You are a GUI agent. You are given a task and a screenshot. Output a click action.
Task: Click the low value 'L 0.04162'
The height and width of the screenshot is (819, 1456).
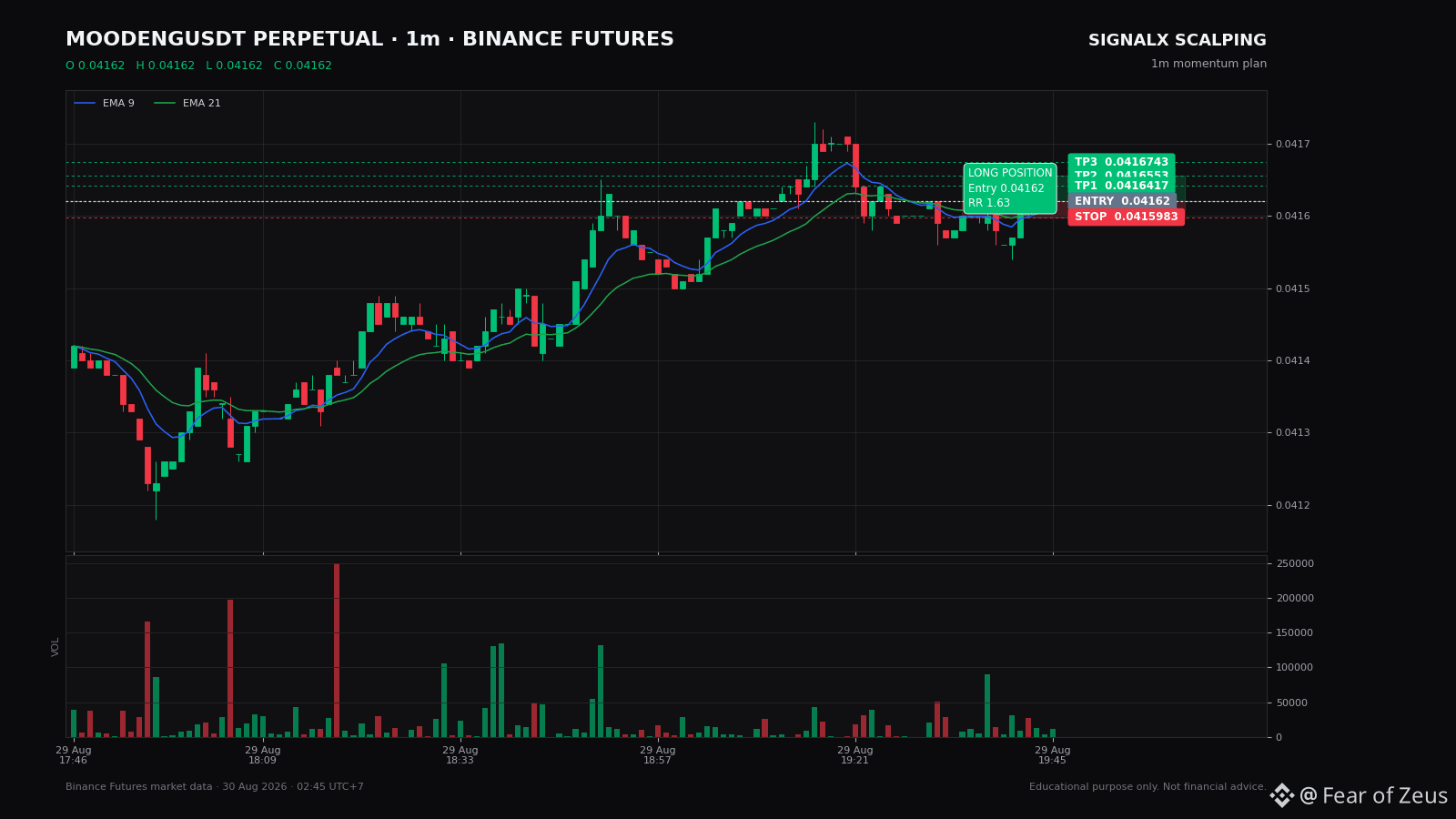click(234, 66)
